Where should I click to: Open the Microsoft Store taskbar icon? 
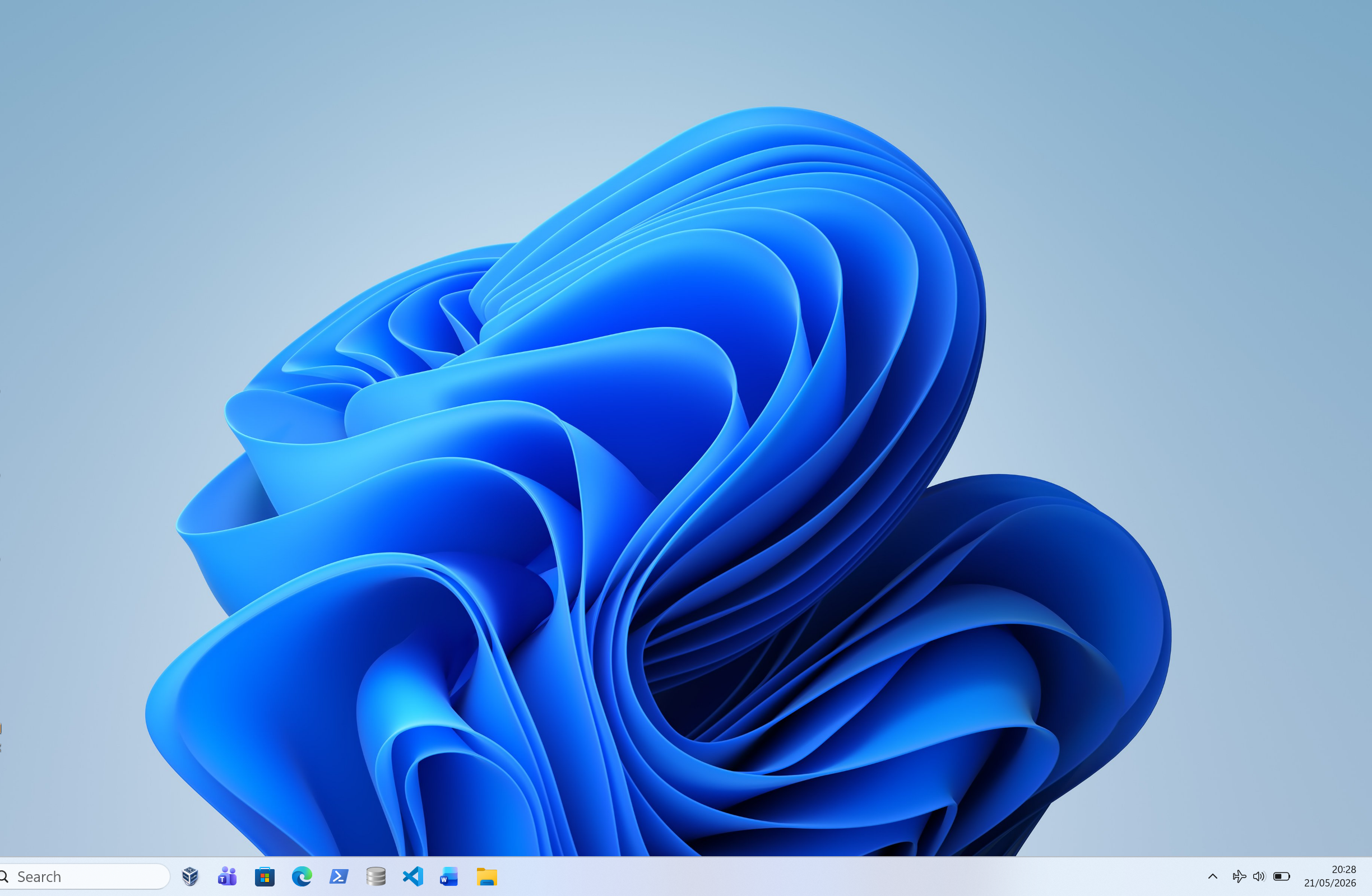click(x=265, y=876)
